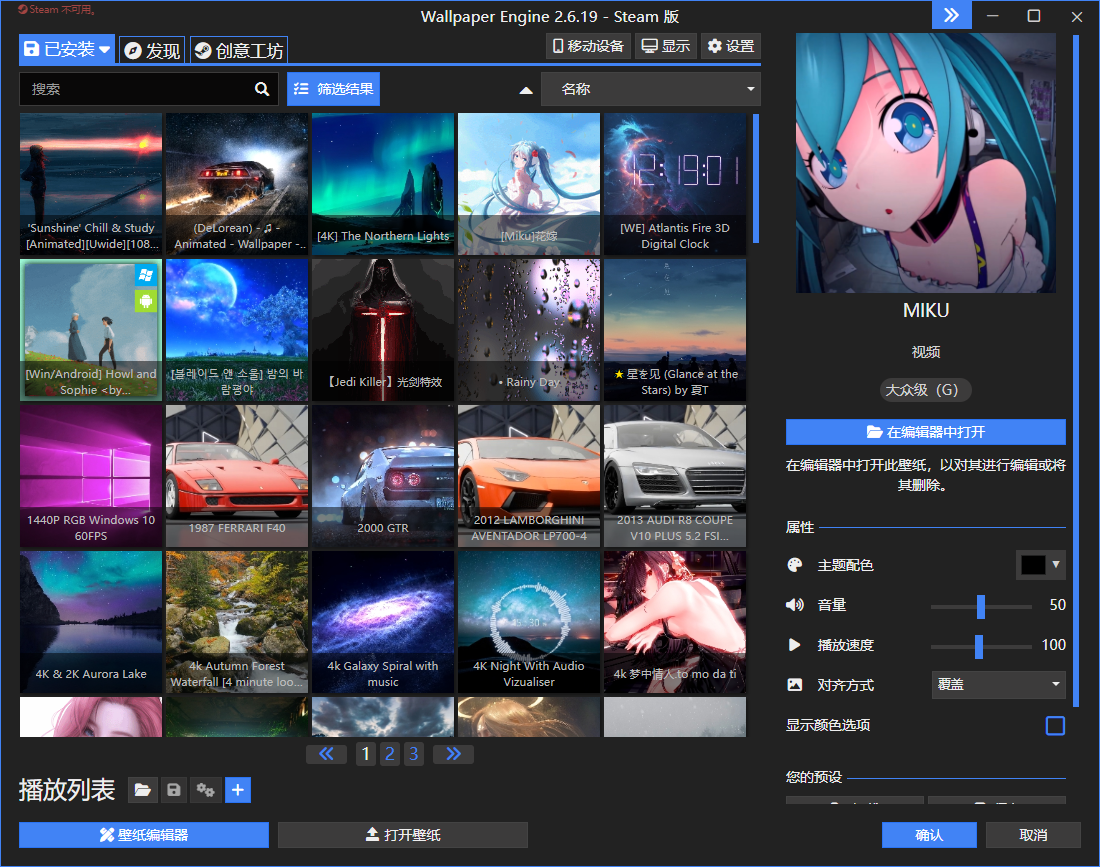Viewport: 1100px width, 867px height.
Task: Open playlist settings via gear icon
Action: click(206, 790)
